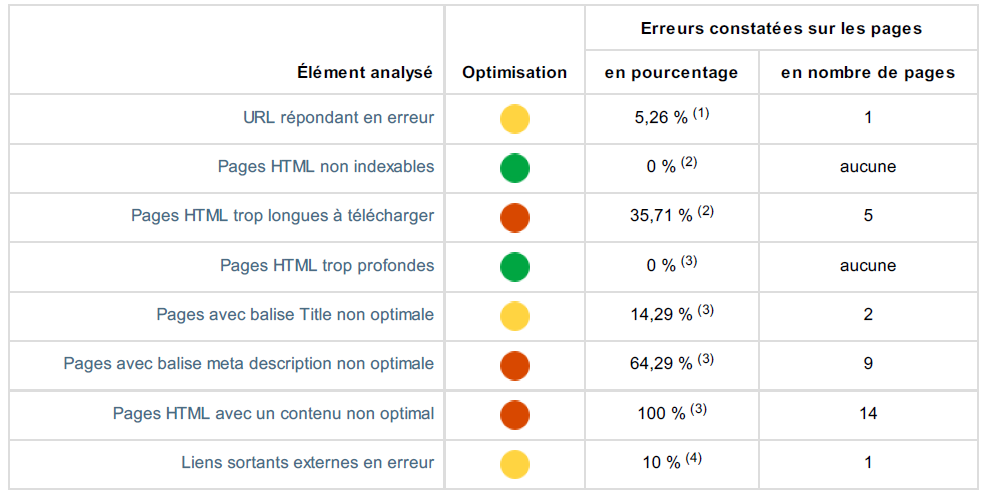Screen dimensions: 988x494
Task: Click yellow indicator for Liens sortants externes en erreur
Action: (x=515, y=463)
